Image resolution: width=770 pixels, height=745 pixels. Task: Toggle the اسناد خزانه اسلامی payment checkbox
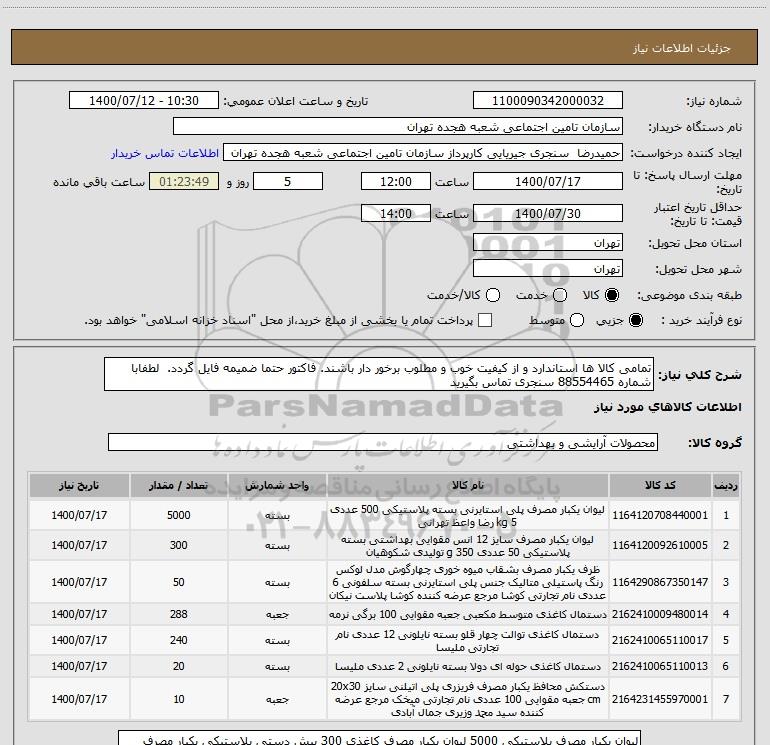pos(485,320)
